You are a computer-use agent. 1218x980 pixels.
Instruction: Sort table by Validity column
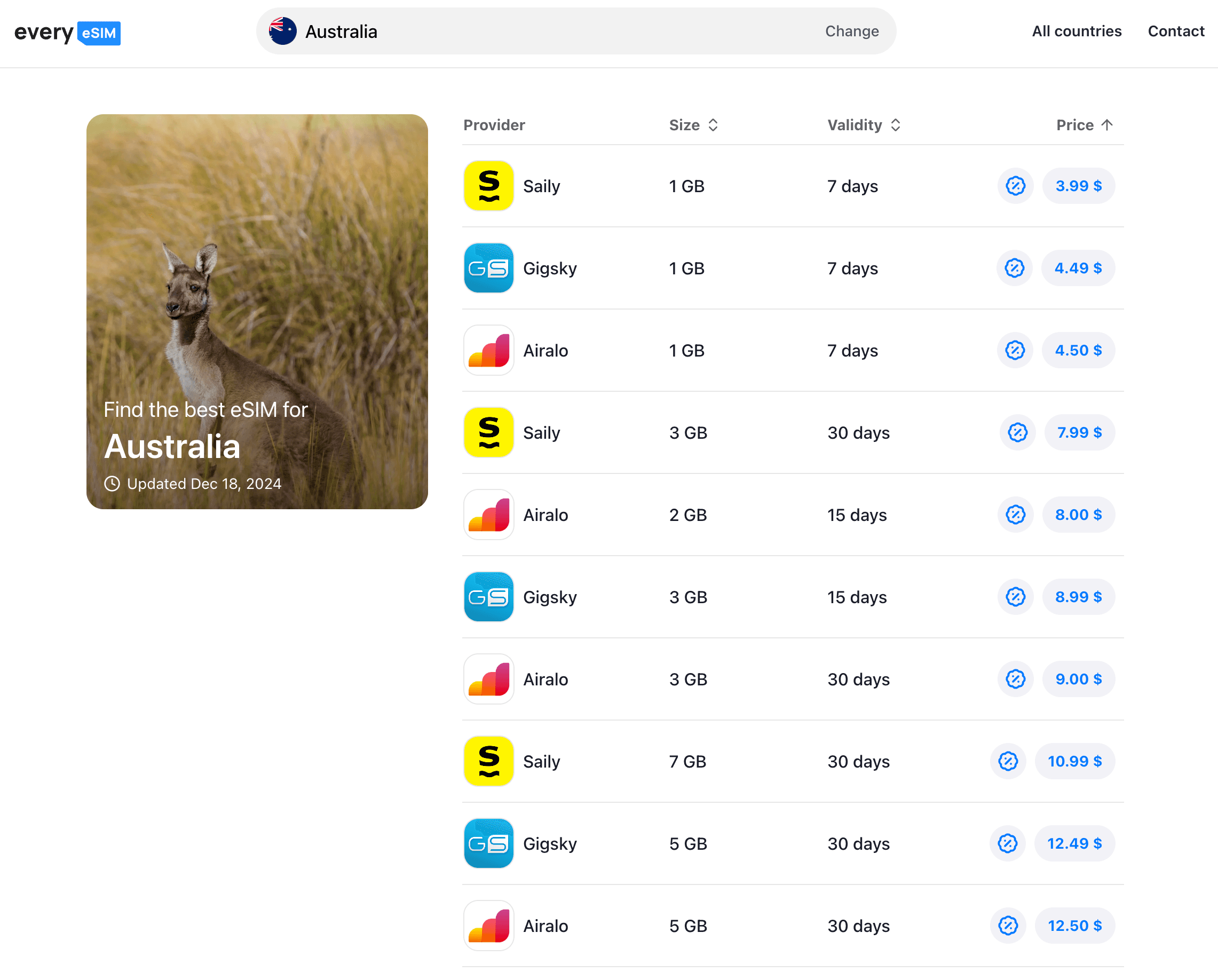pos(864,125)
